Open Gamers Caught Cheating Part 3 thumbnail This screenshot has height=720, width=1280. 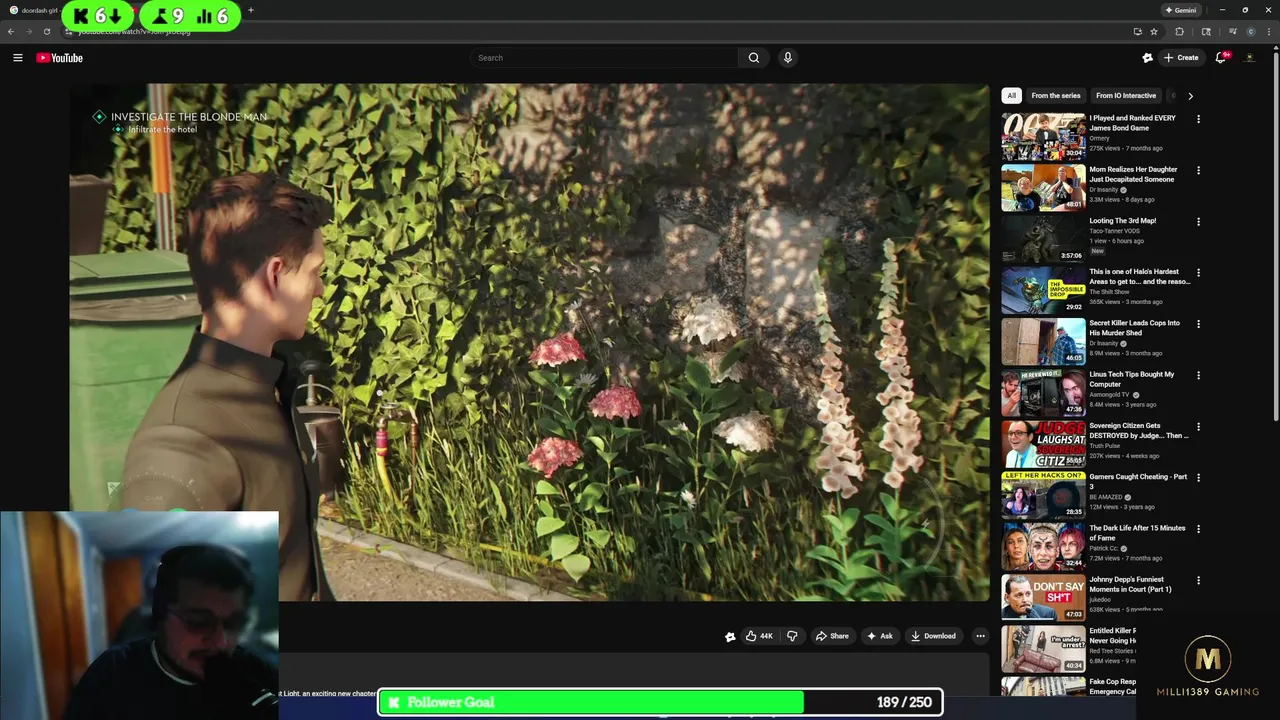[1043, 495]
